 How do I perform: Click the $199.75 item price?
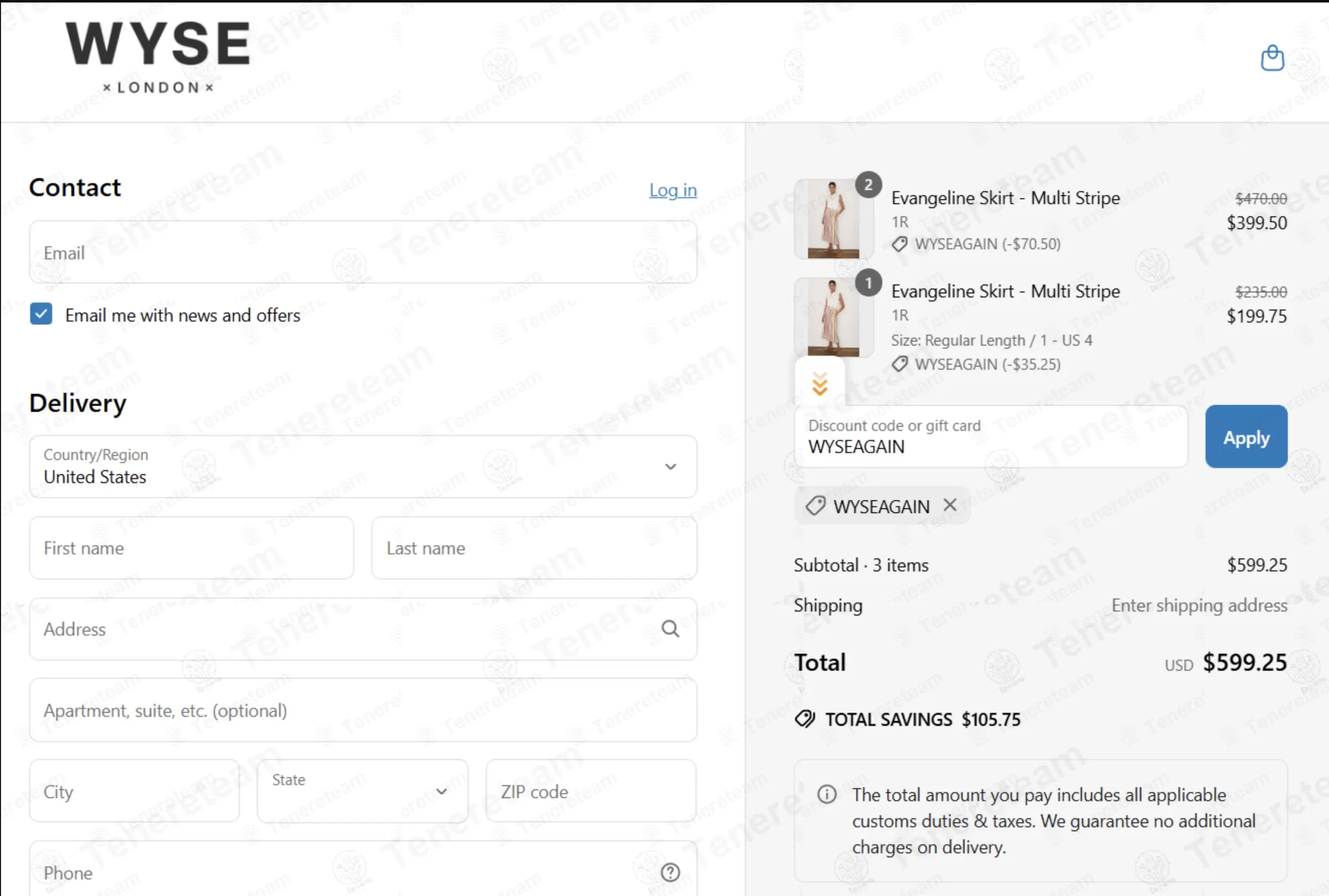coord(1256,316)
